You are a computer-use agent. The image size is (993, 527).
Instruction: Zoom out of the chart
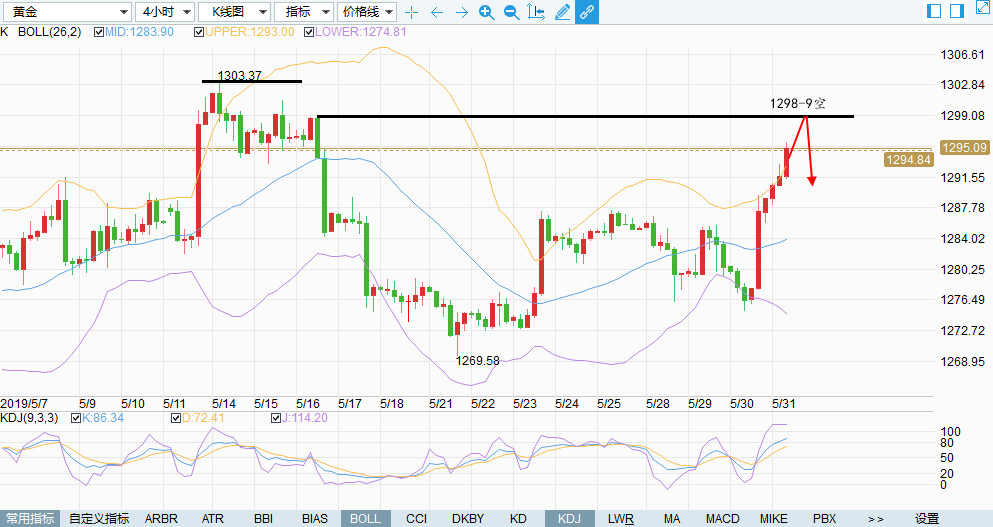[x=511, y=12]
